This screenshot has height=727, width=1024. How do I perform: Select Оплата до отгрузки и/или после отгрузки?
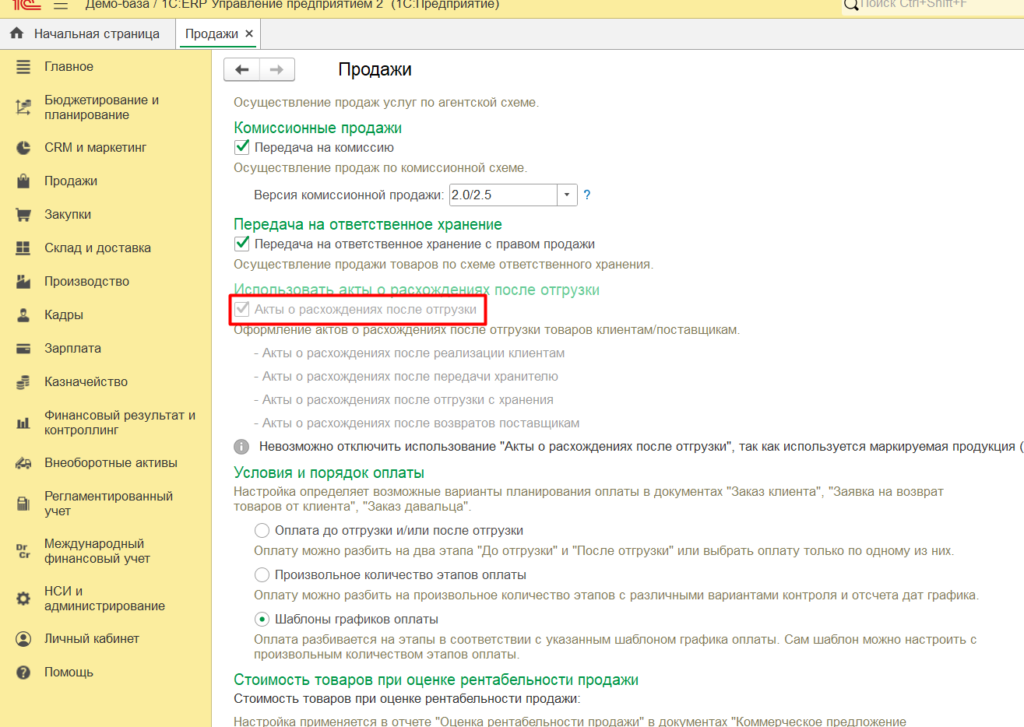click(262, 530)
